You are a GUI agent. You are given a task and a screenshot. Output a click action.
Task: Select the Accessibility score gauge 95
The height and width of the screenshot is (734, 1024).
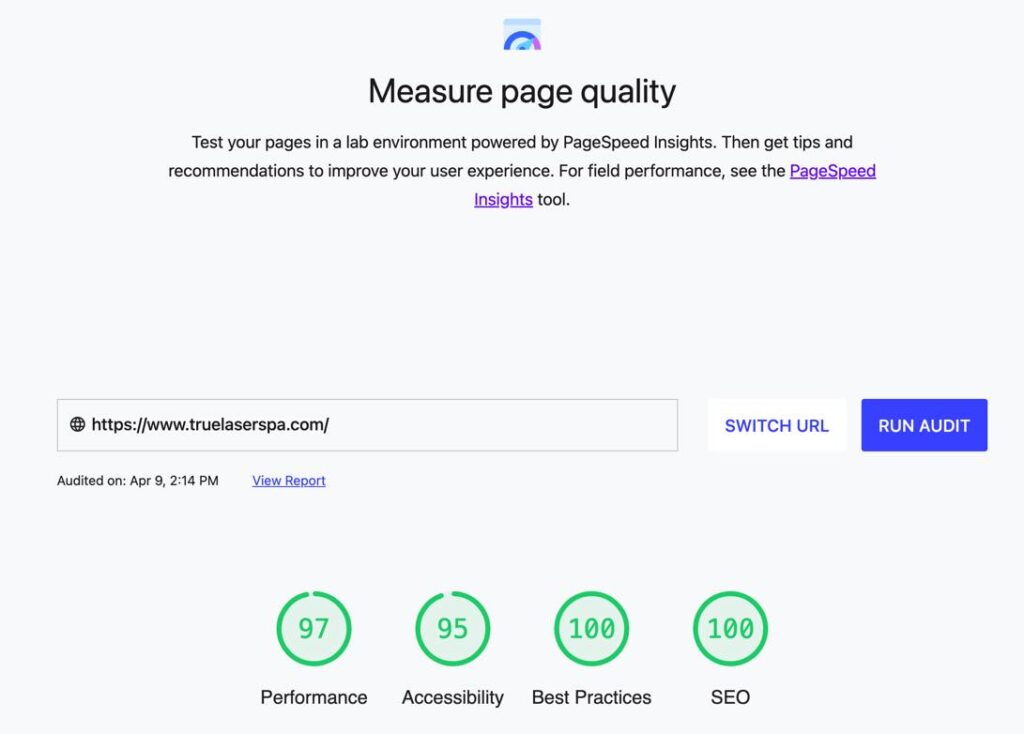pos(453,629)
